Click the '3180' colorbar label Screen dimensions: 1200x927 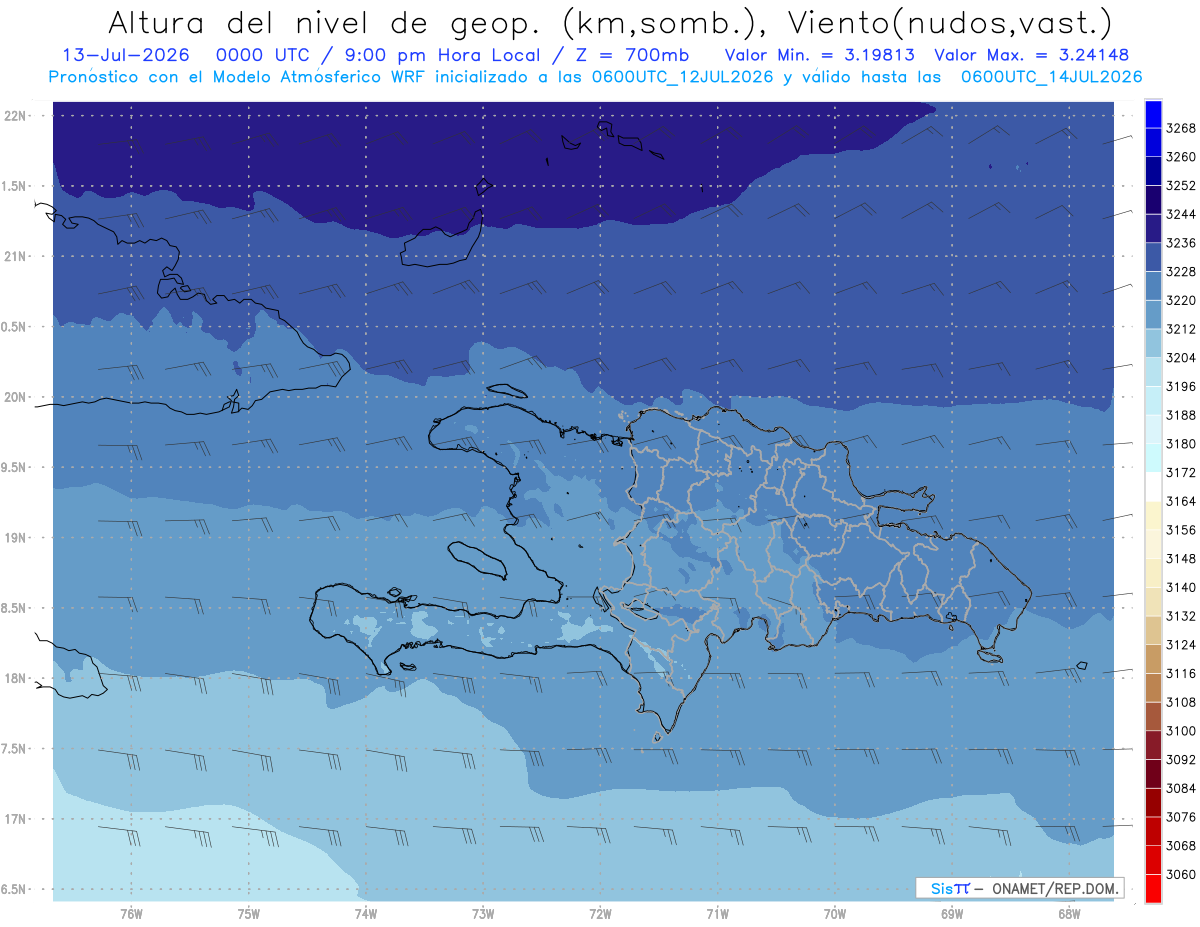click(x=1181, y=444)
